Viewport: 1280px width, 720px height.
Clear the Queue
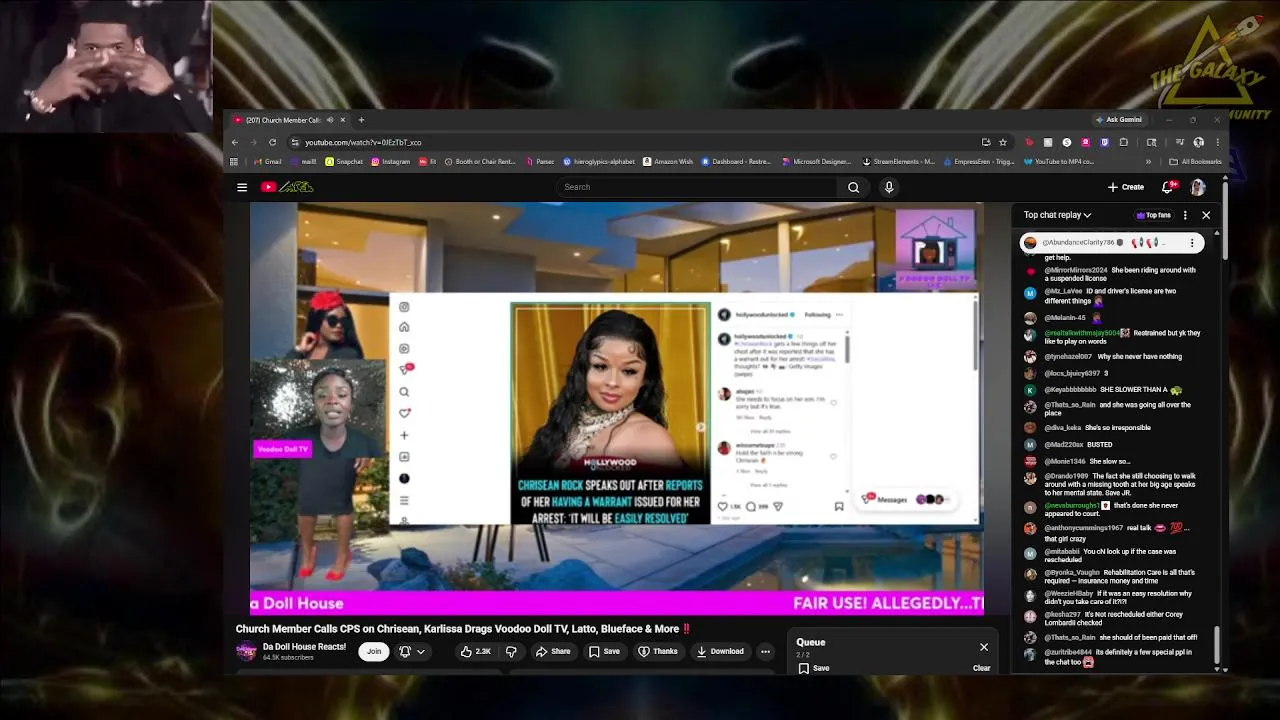pyautogui.click(x=982, y=668)
